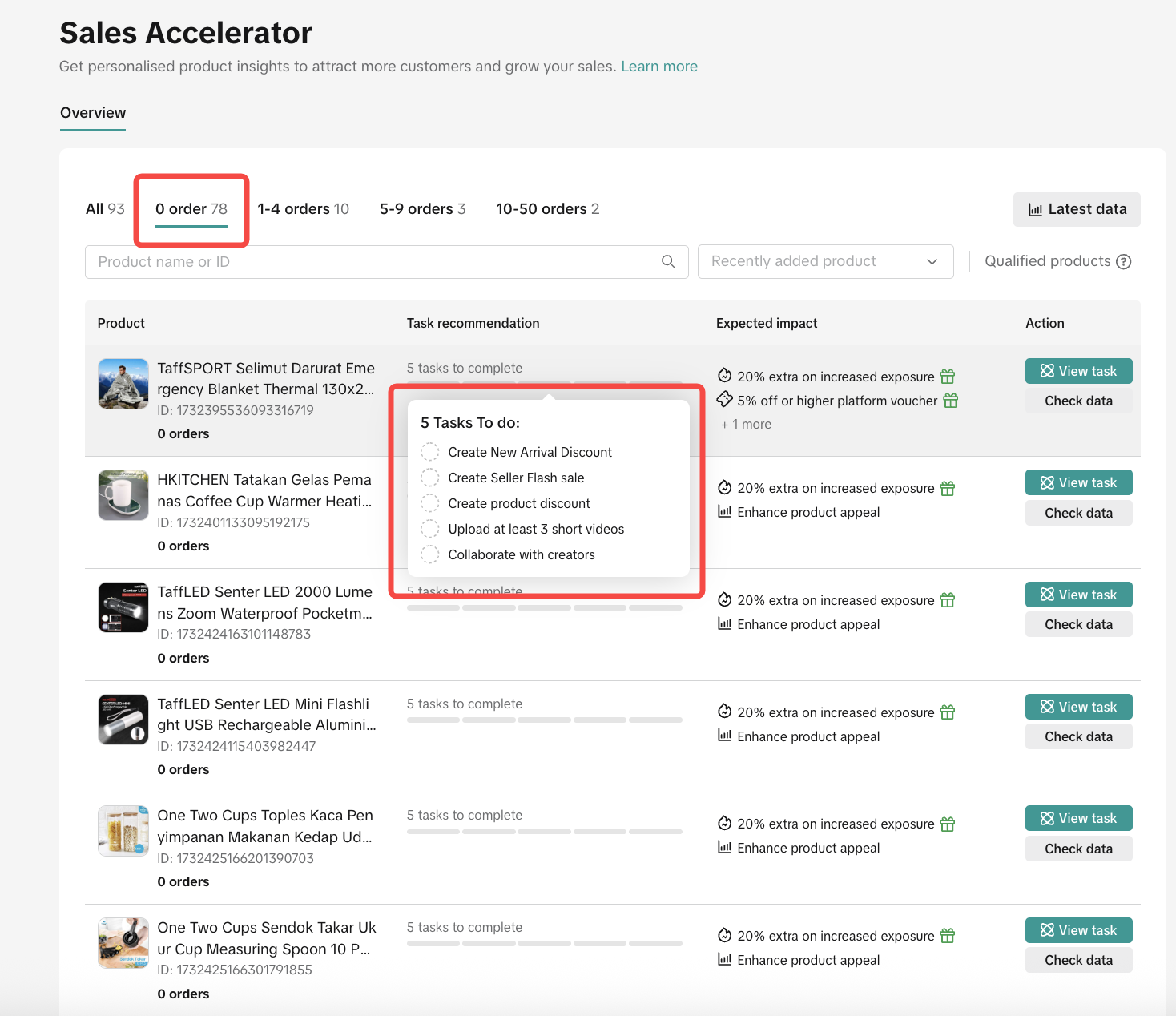The height and width of the screenshot is (1016, 1176).
Task: Open the Recently added product dropdown
Action: (825, 261)
